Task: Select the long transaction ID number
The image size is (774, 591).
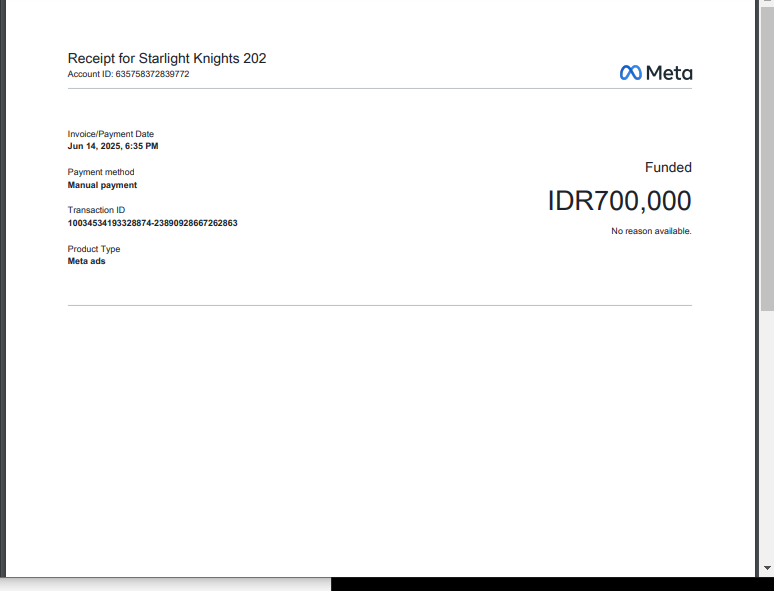Action: 152,223
